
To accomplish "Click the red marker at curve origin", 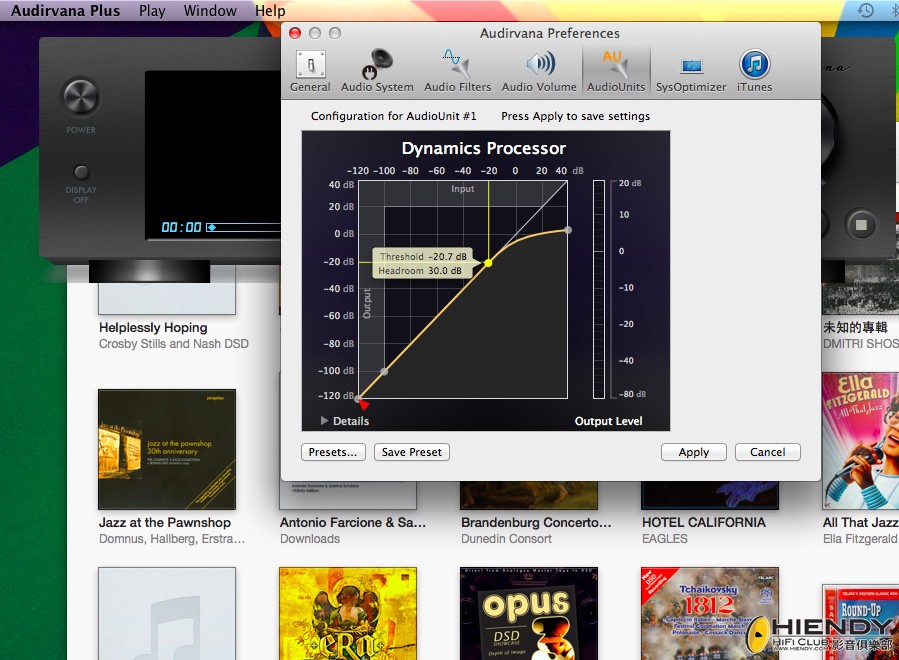I will [363, 404].
